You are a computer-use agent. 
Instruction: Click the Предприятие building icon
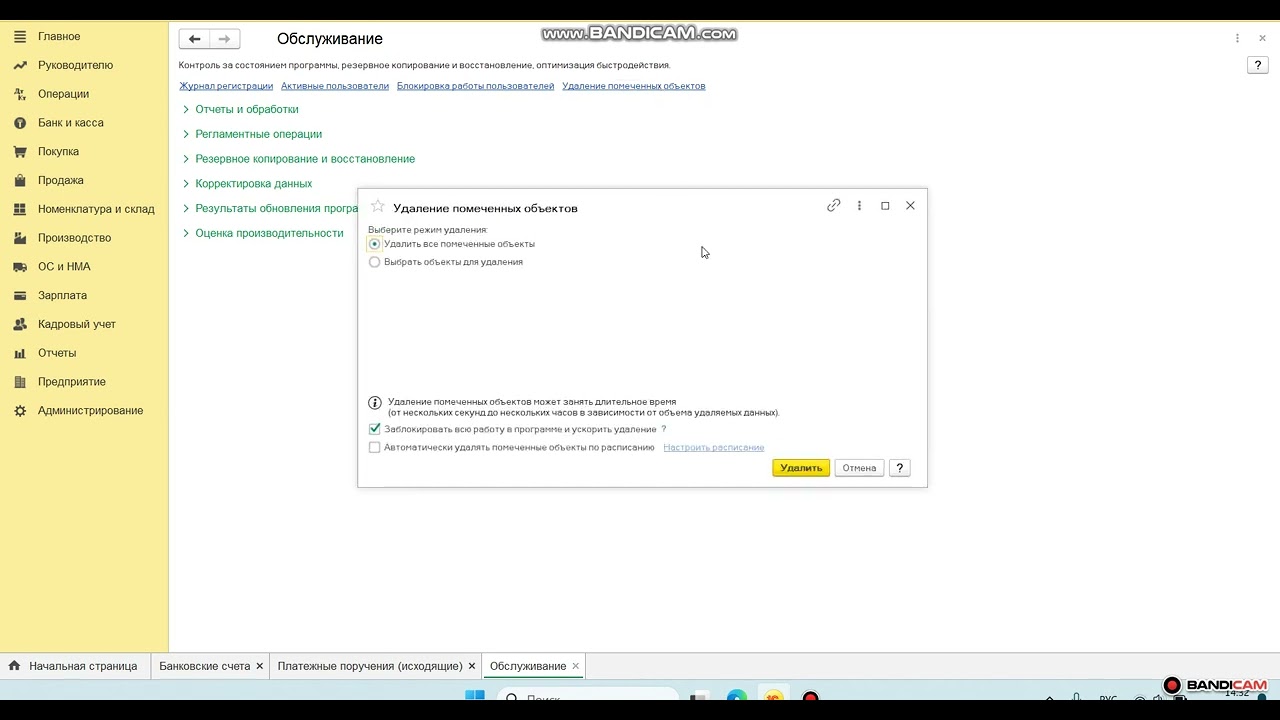[19, 382]
